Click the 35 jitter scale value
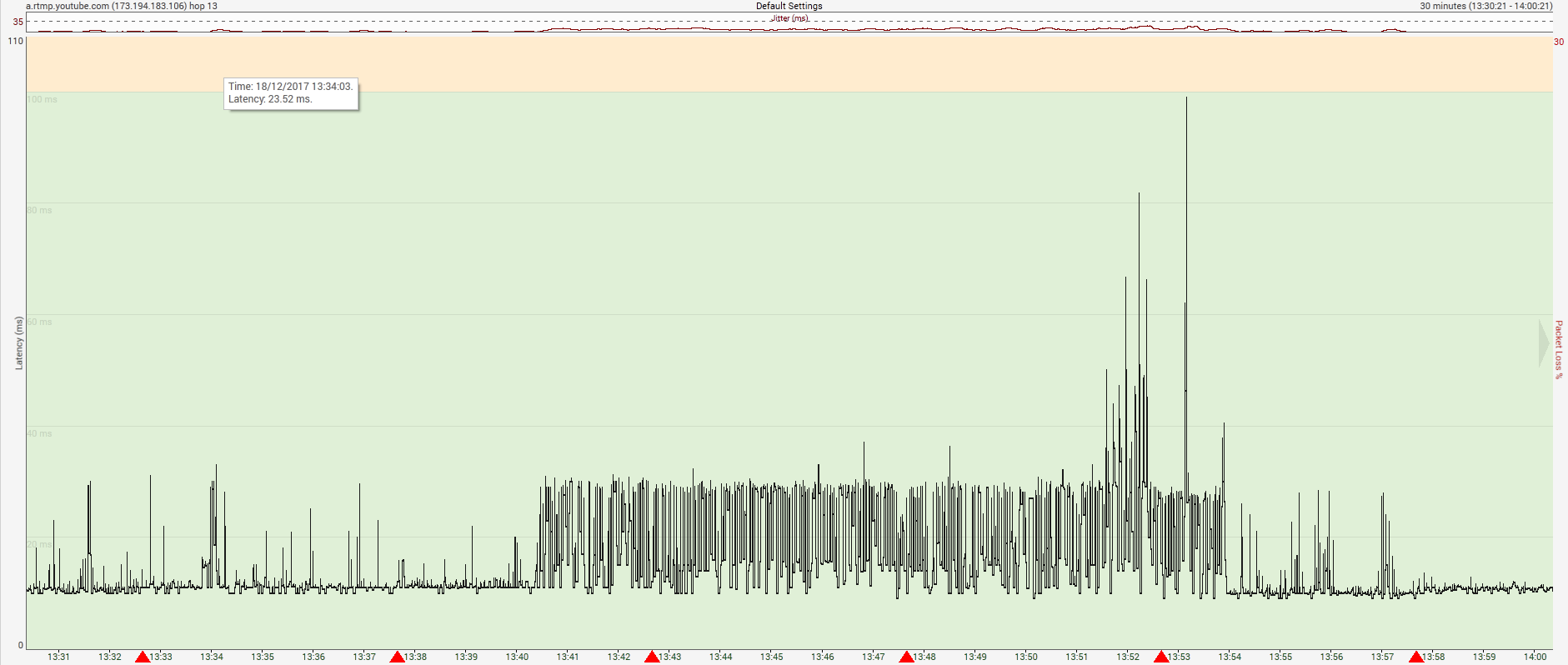The width and height of the screenshot is (1568, 665). [18, 22]
